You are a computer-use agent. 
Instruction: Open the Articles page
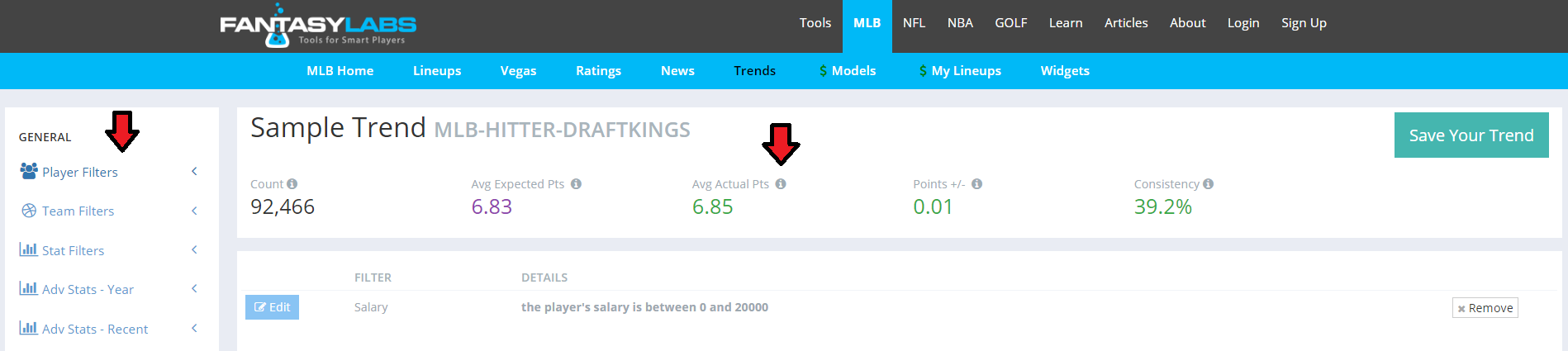[1126, 23]
